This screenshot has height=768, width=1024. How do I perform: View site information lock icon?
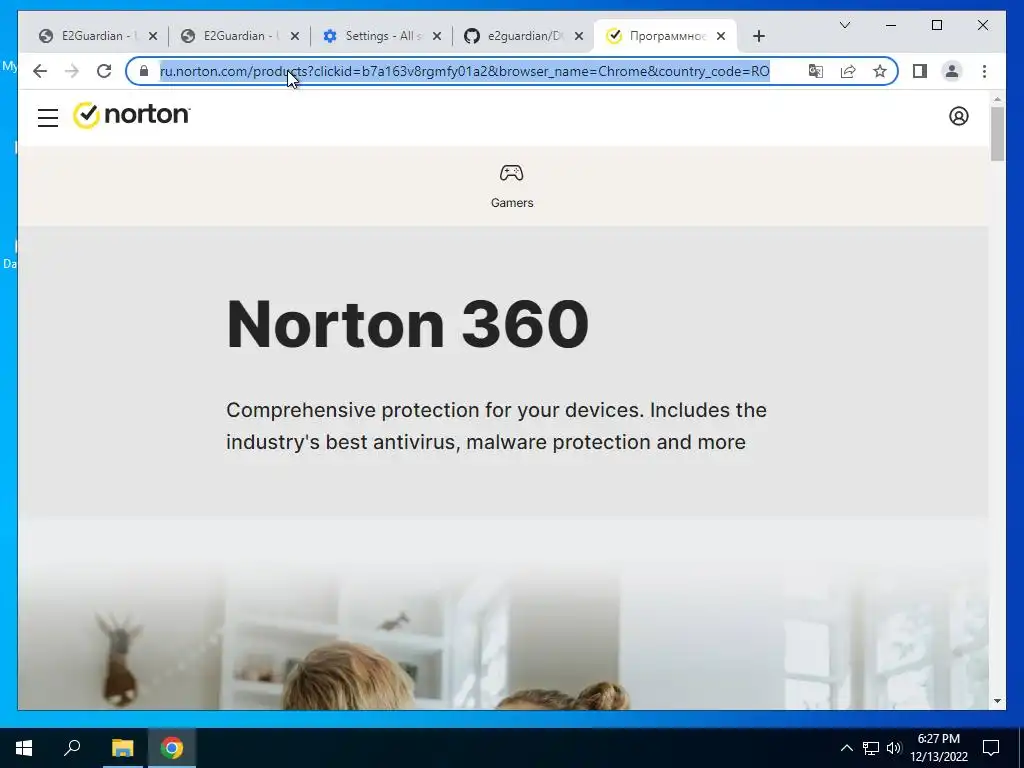(144, 71)
